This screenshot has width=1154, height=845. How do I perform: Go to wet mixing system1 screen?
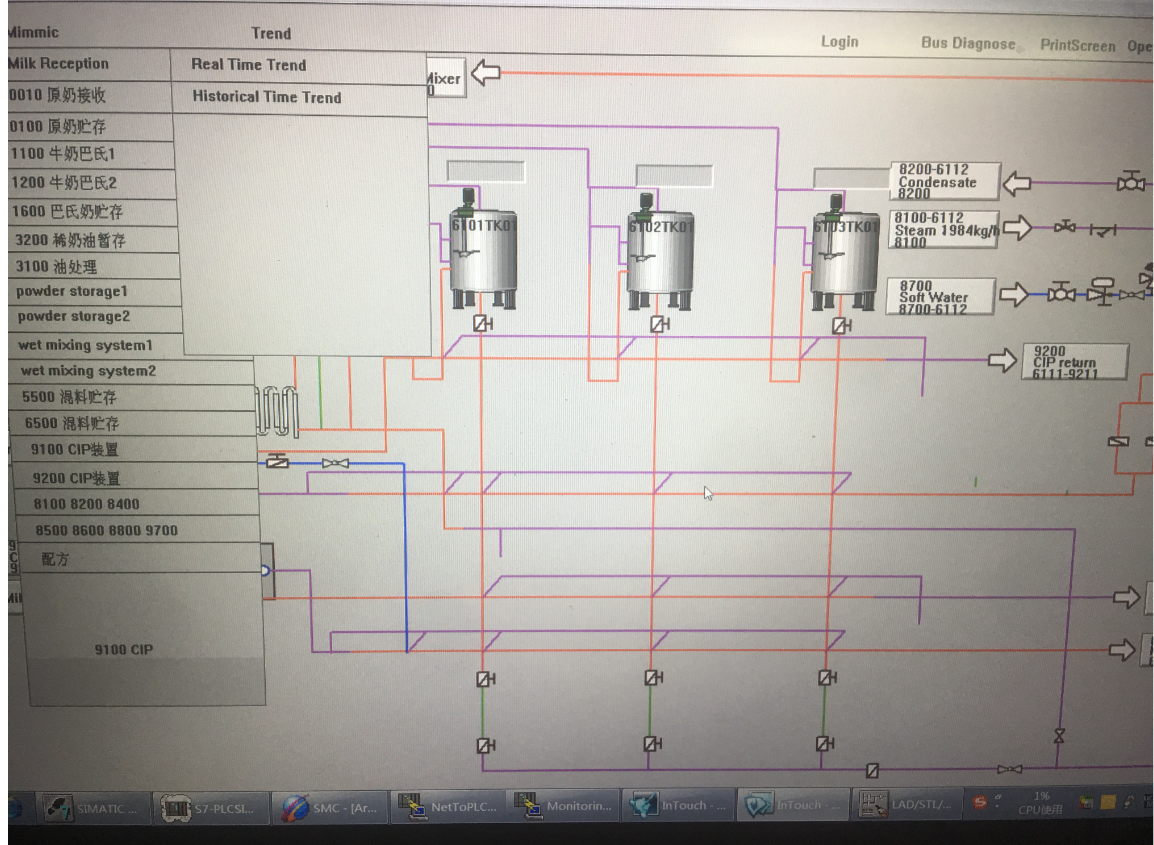[86, 345]
